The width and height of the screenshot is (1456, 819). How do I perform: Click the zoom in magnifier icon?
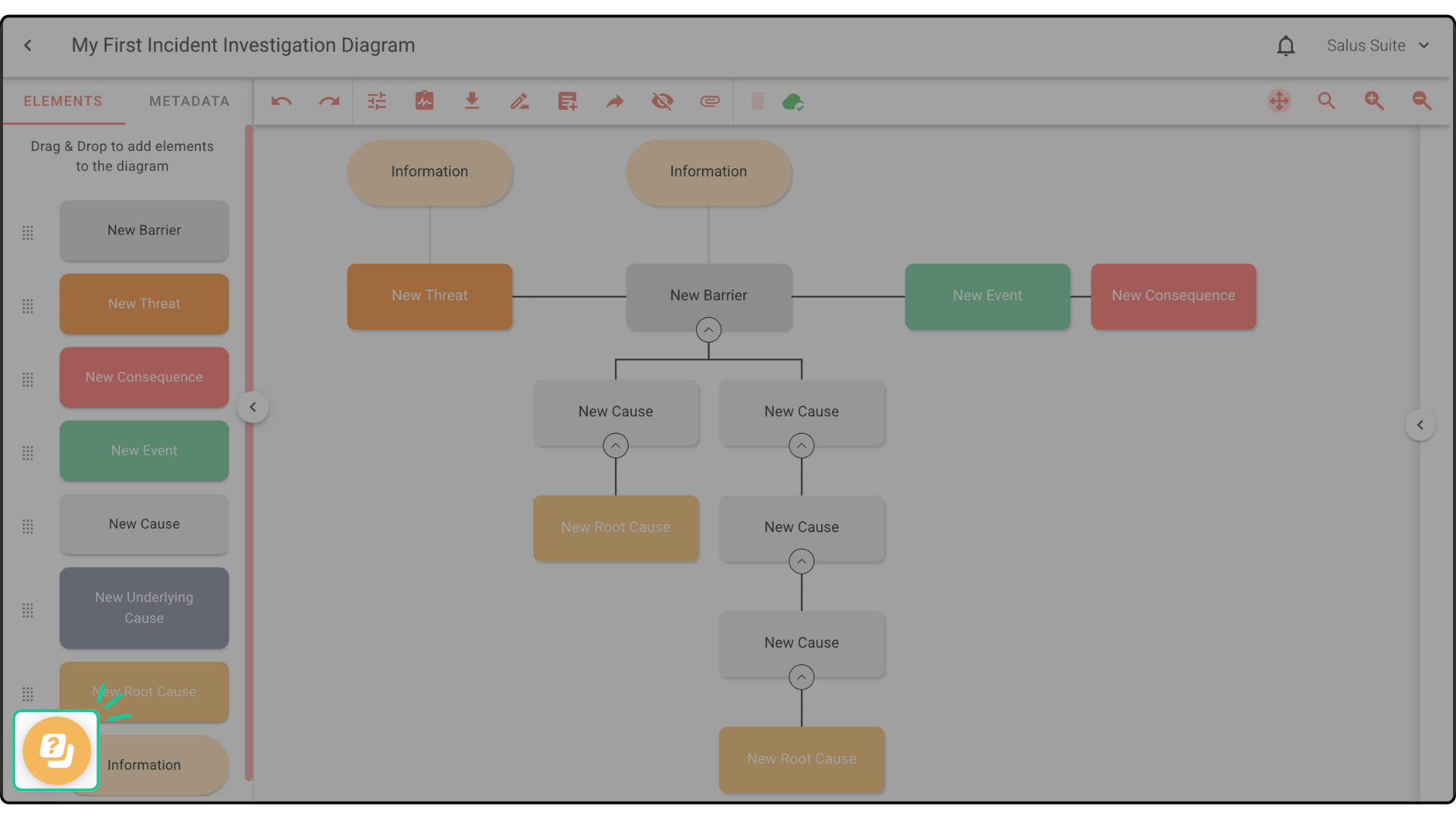(x=1374, y=101)
